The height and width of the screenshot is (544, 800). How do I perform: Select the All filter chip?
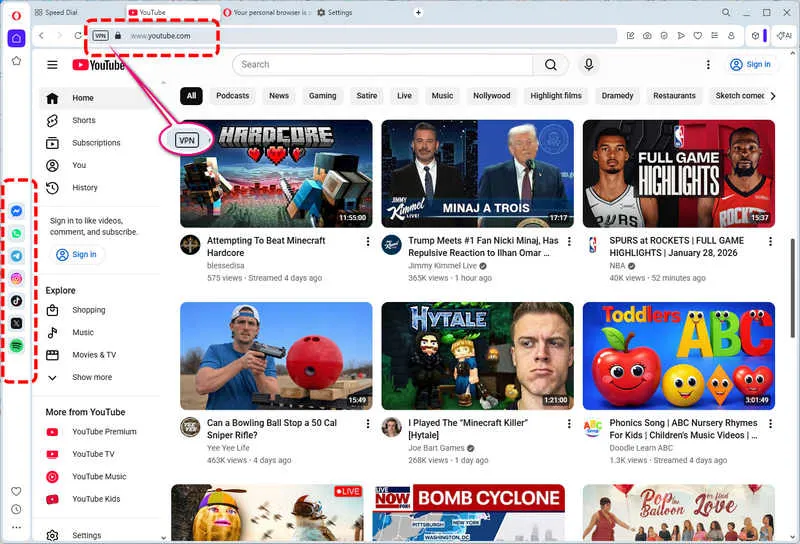[191, 95]
